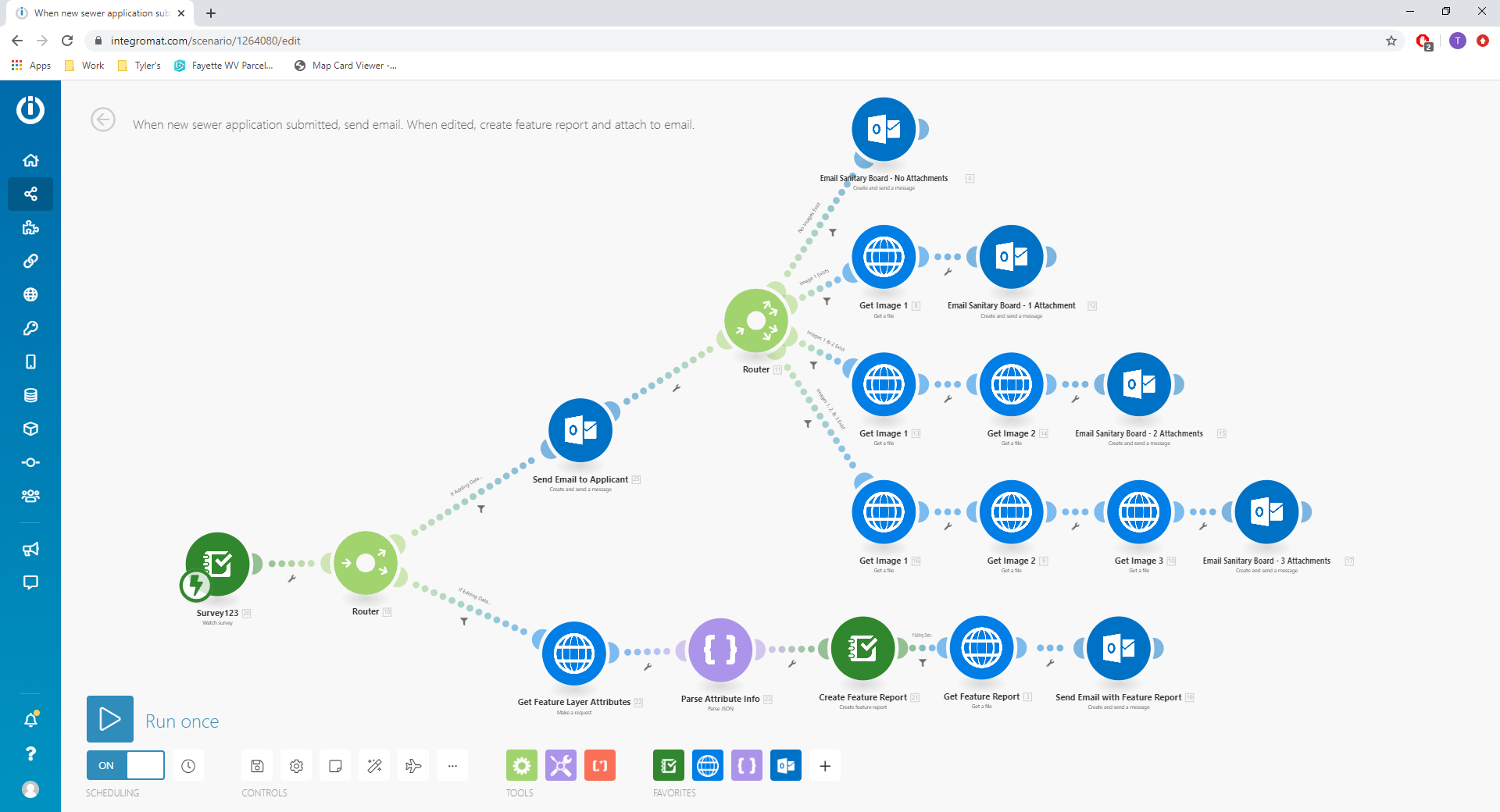
Task: Open the purple Tools module icon
Action: (561, 766)
